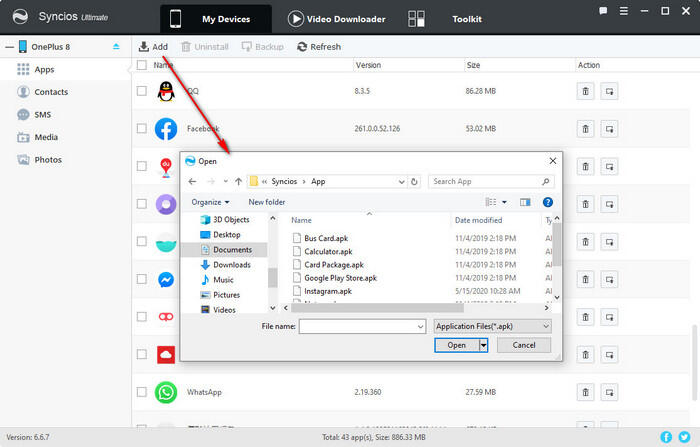Toggle the select-all checkbox in header

142,65
